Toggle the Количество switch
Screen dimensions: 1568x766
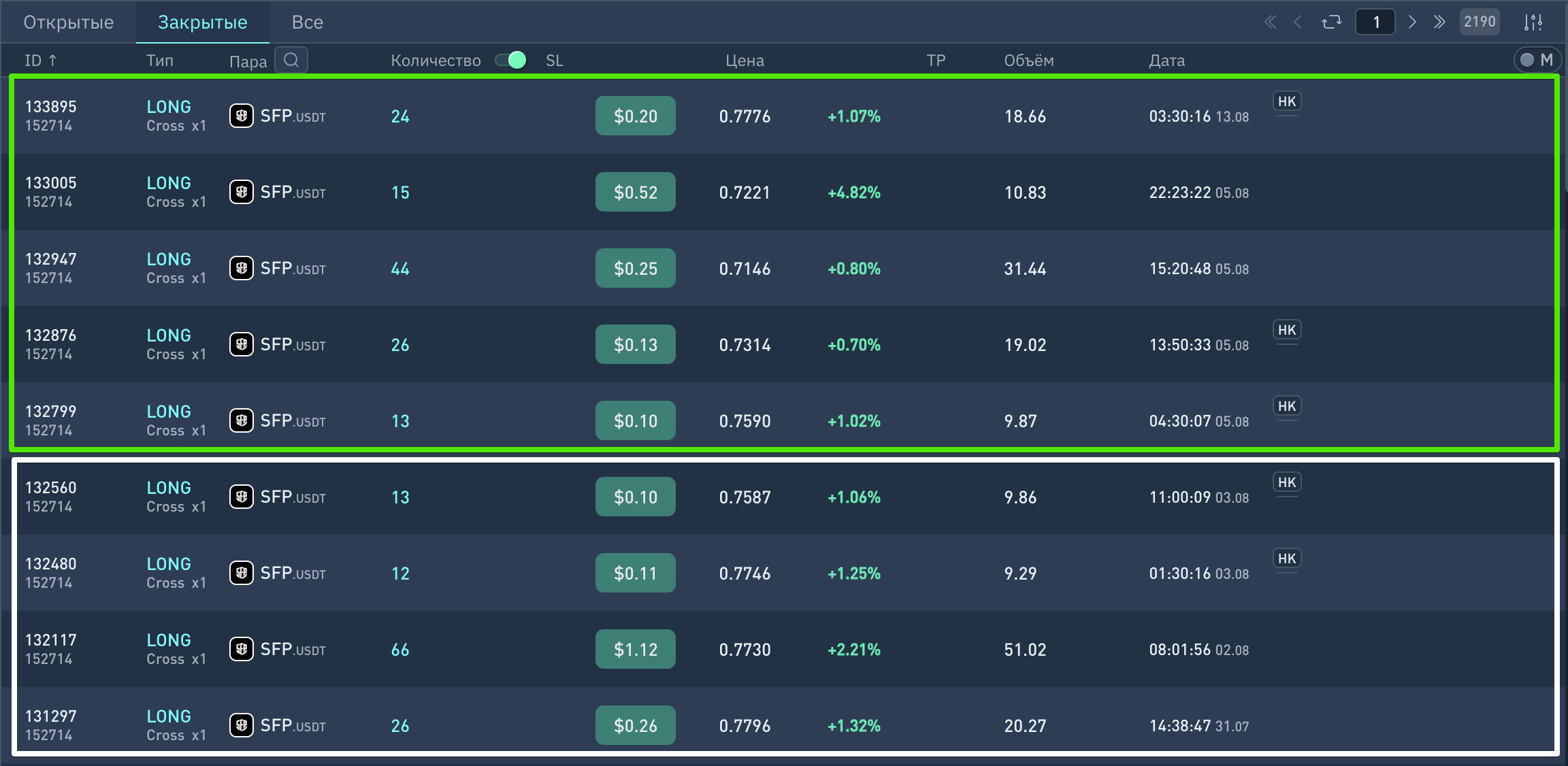point(511,60)
